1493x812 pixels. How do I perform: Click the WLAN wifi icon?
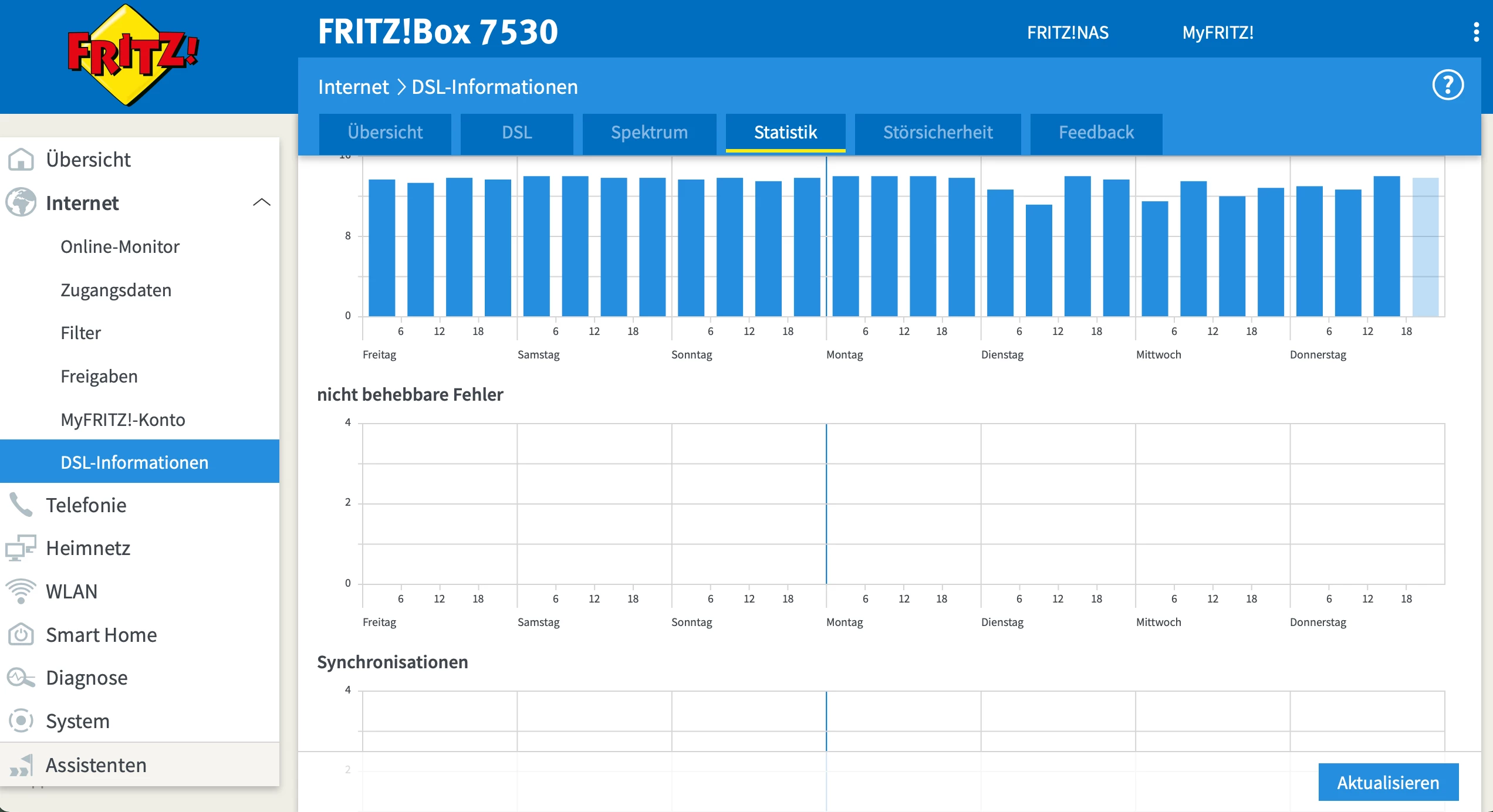point(21,591)
